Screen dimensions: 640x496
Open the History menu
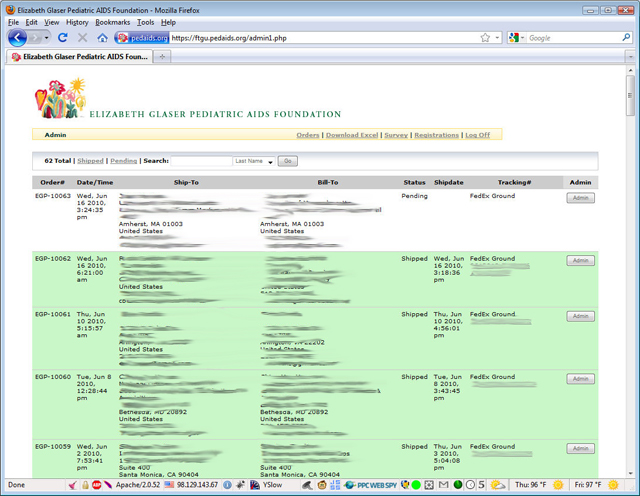click(77, 22)
